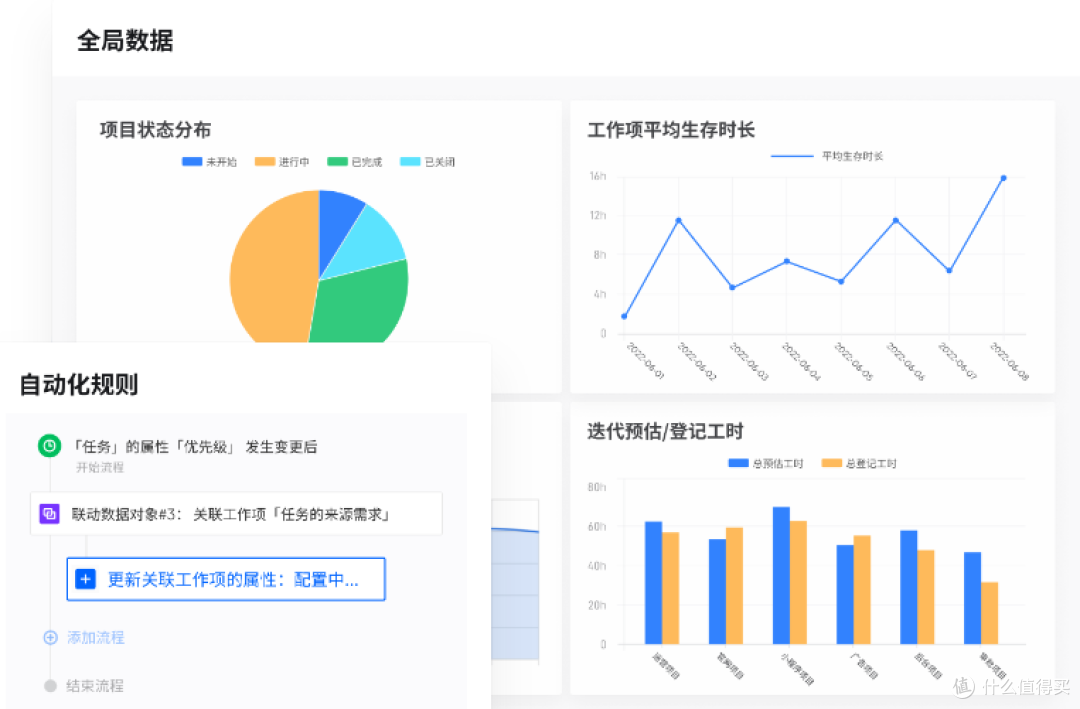Click the 自动化规则 panel heading
1080x709 pixels.
[79, 384]
